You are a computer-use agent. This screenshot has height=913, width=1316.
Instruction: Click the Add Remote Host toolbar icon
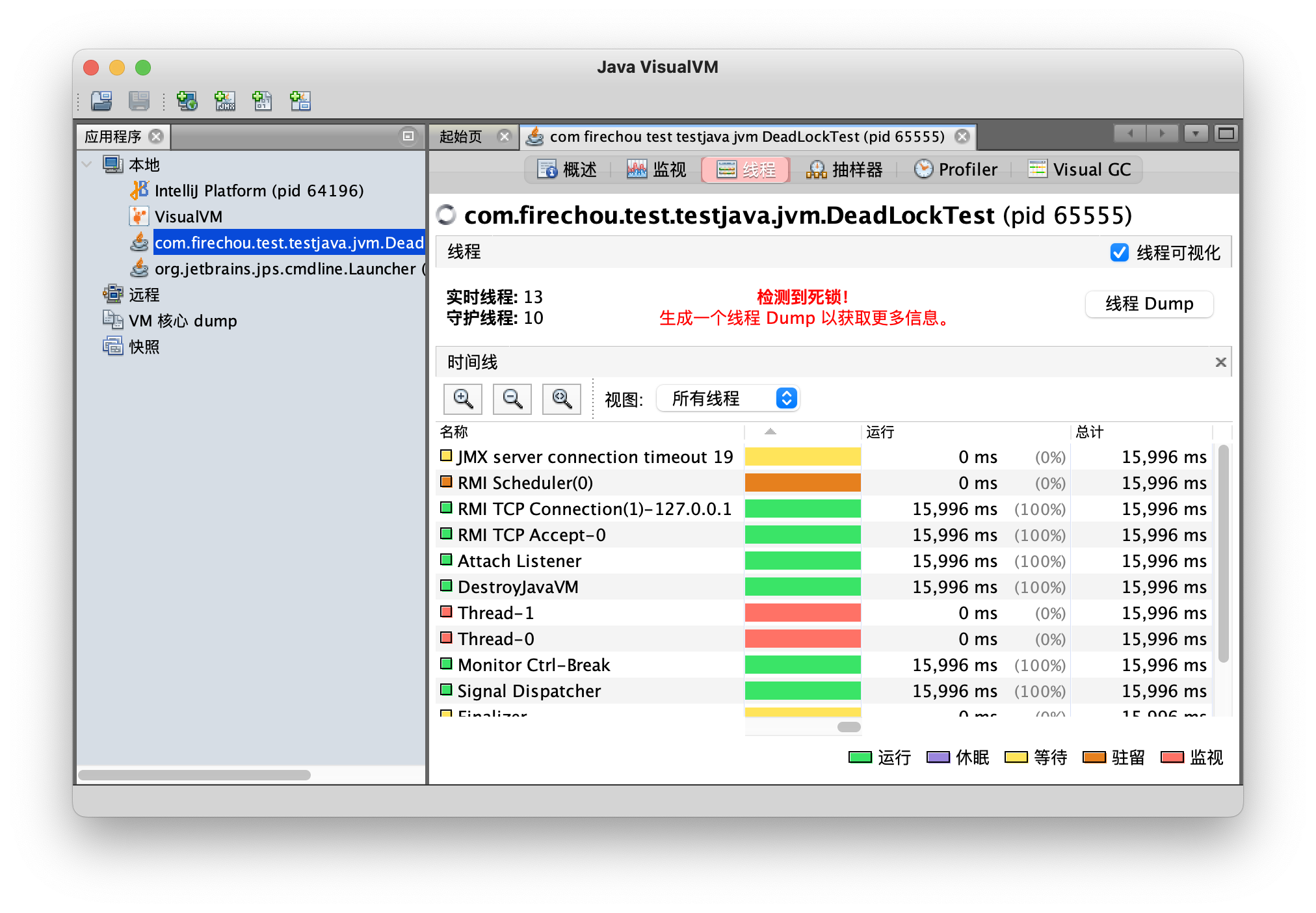(x=187, y=101)
